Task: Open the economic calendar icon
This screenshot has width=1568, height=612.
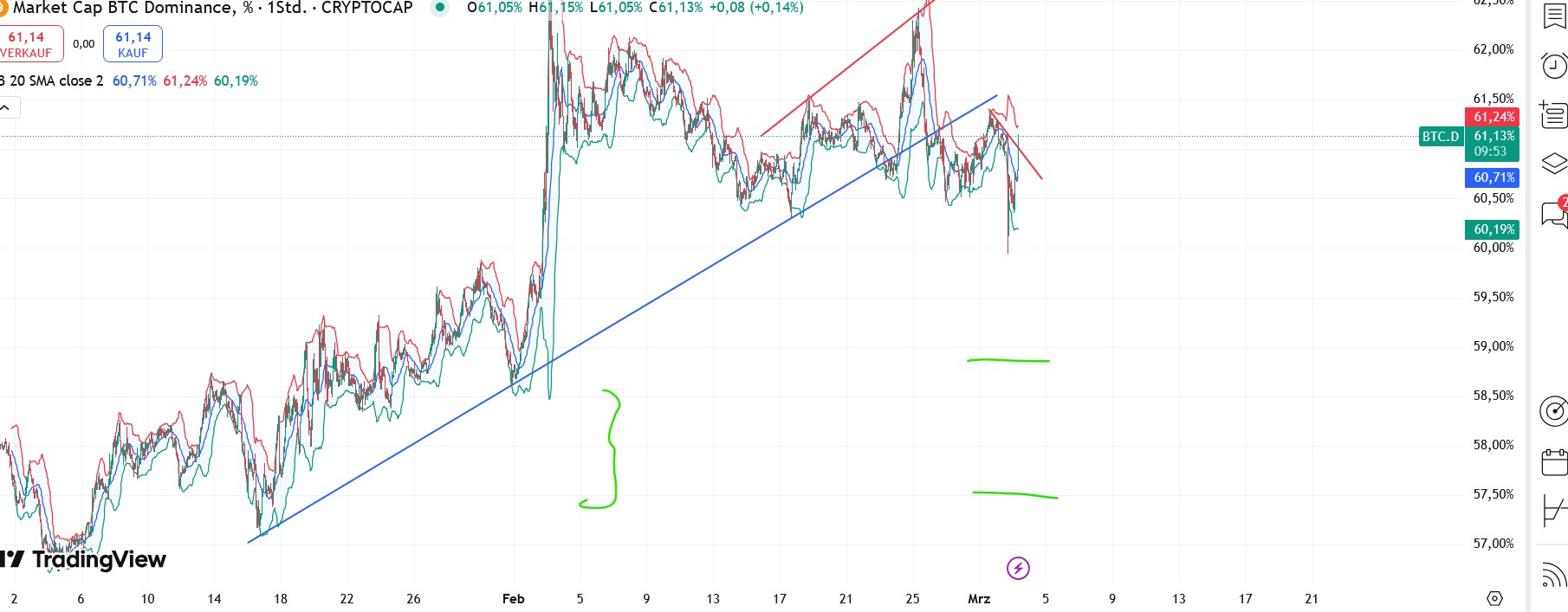Action: [x=1555, y=461]
